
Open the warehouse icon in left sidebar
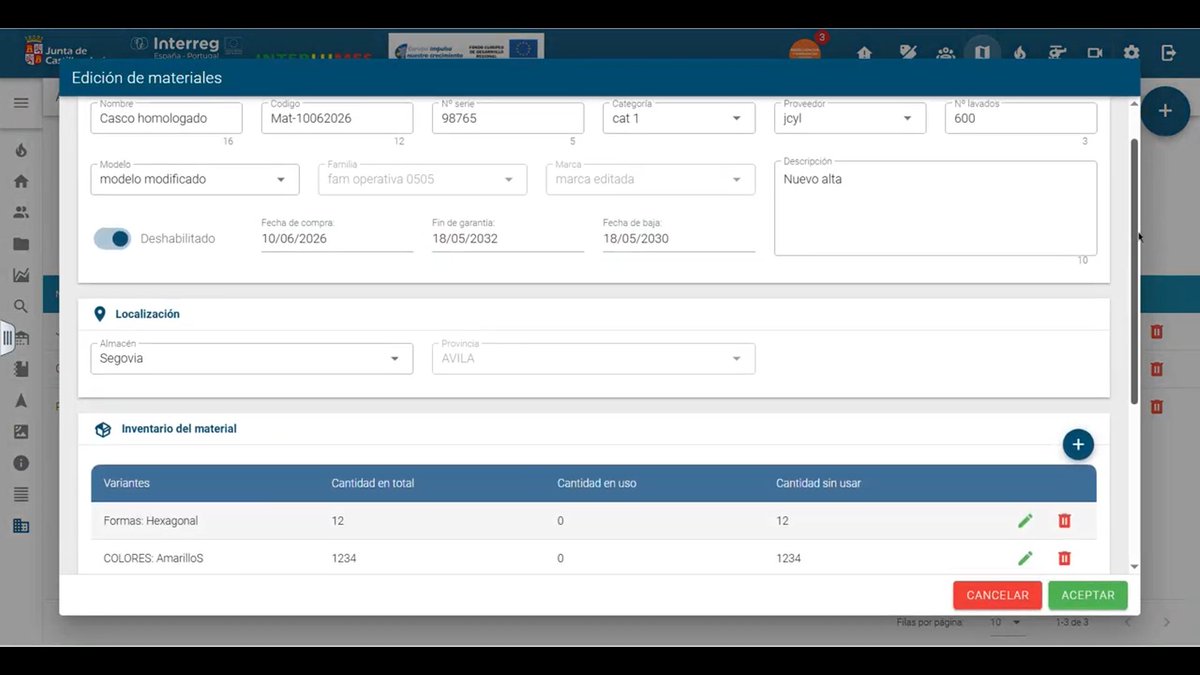[x=22, y=338]
